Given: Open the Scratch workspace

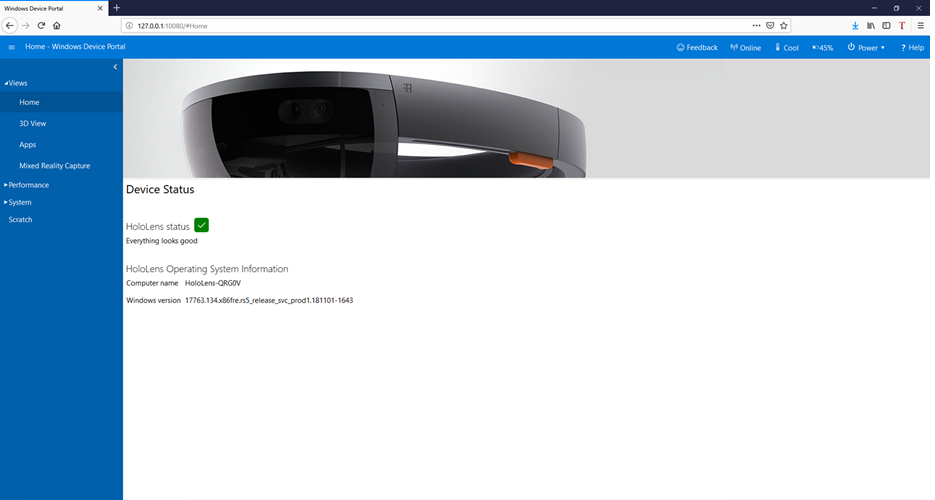Looking at the screenshot, I should pyautogui.click(x=20, y=220).
